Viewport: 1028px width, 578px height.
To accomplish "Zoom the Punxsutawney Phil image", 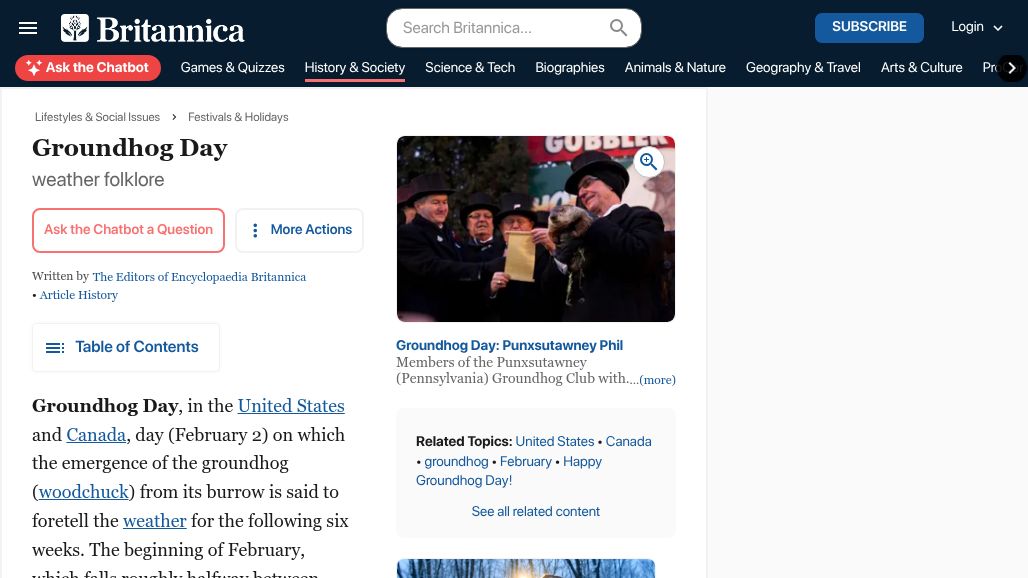I will click(649, 161).
